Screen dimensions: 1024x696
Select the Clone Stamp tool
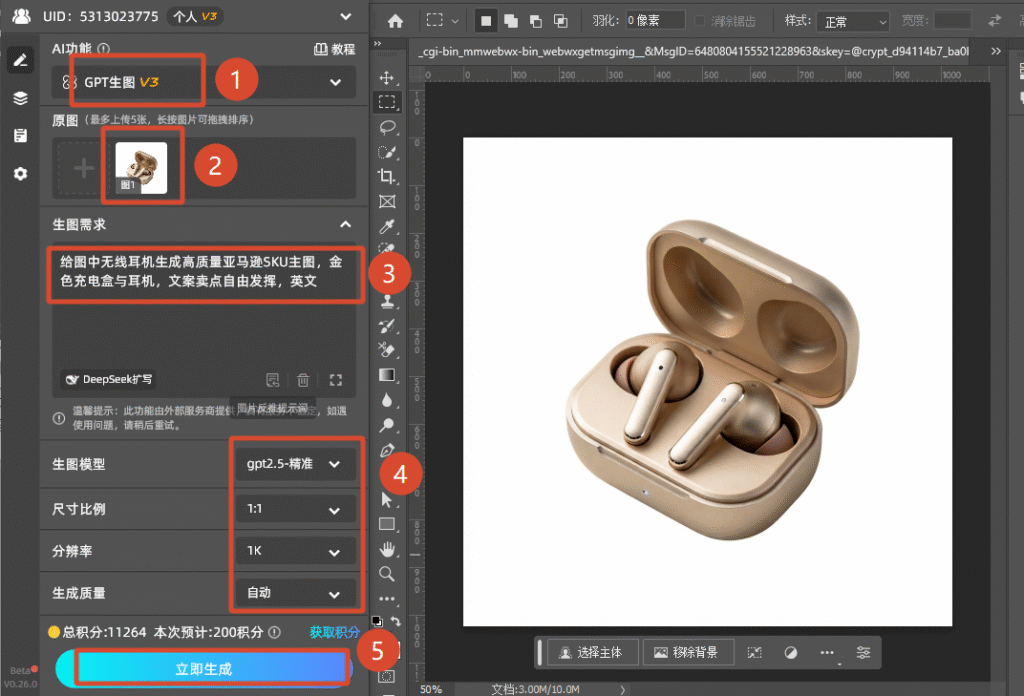pyautogui.click(x=387, y=301)
